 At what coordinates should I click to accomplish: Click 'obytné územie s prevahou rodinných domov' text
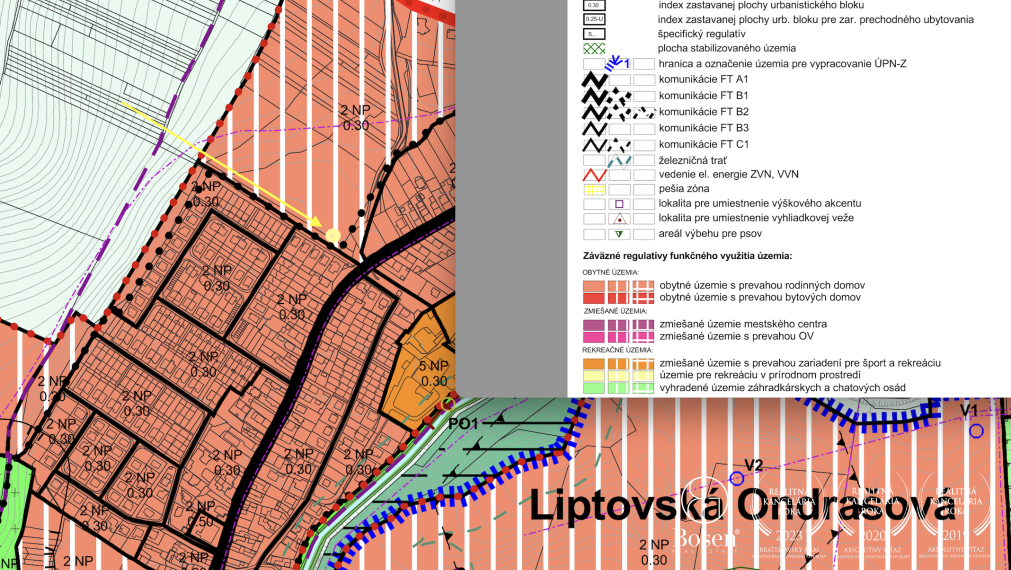tap(762, 285)
